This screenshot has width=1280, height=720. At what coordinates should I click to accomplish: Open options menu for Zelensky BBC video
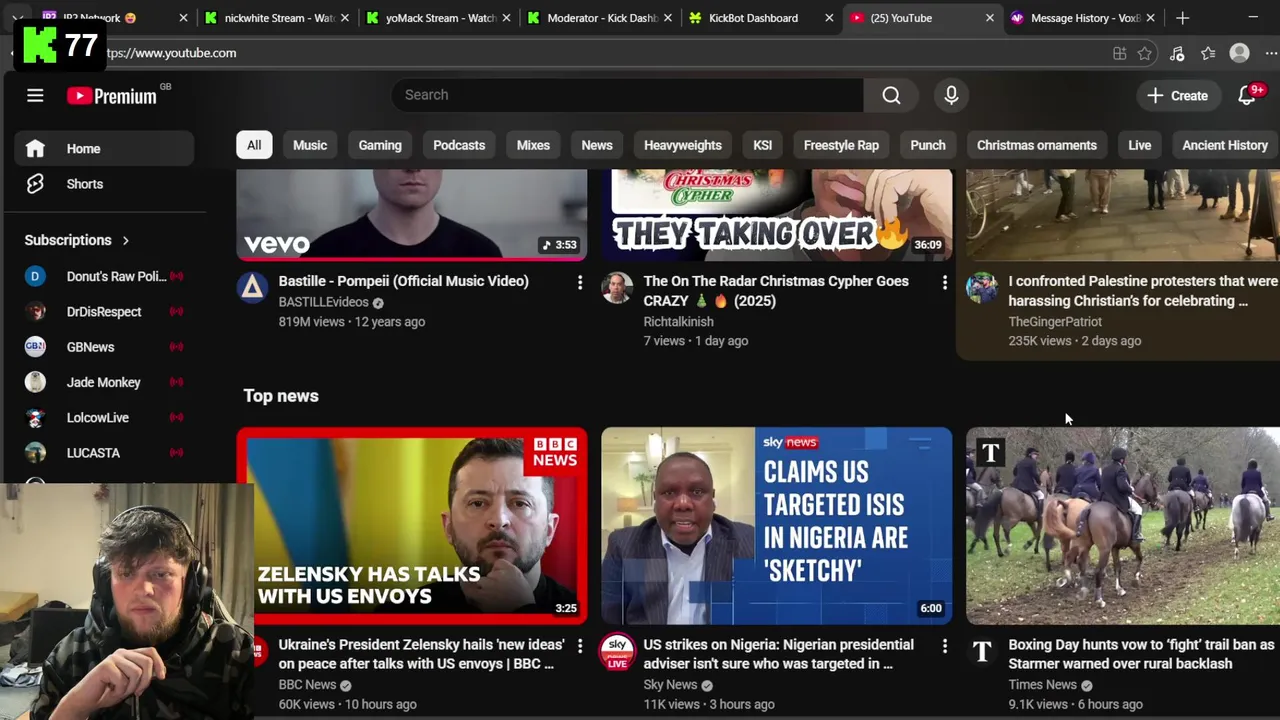(x=579, y=647)
